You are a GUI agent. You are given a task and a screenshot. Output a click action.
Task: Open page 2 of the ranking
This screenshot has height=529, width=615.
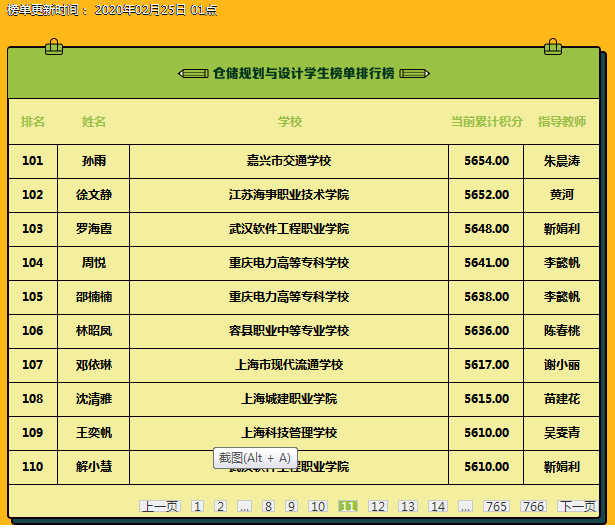[x=221, y=507]
